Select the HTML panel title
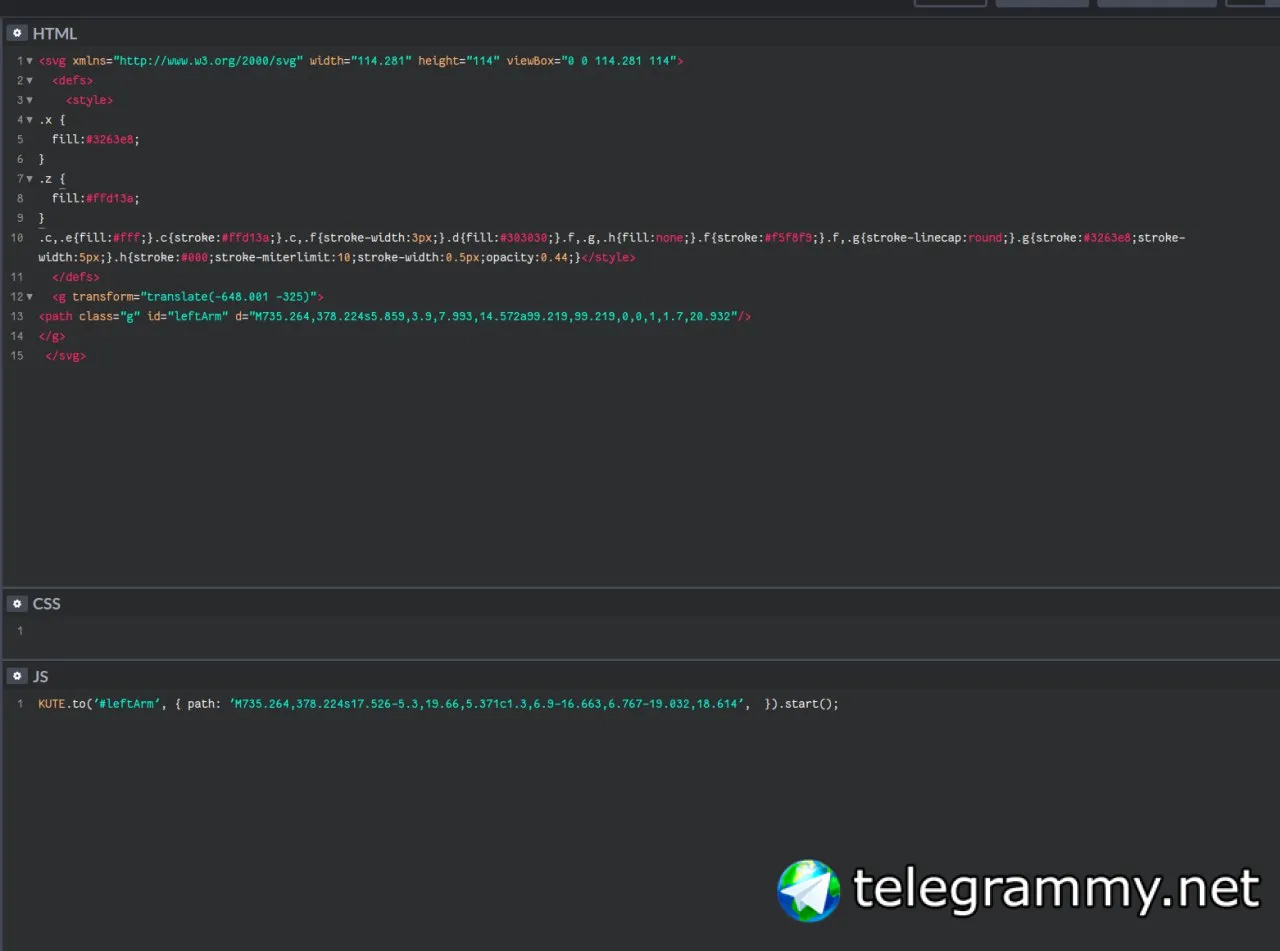The width and height of the screenshot is (1280, 951). tap(54, 33)
